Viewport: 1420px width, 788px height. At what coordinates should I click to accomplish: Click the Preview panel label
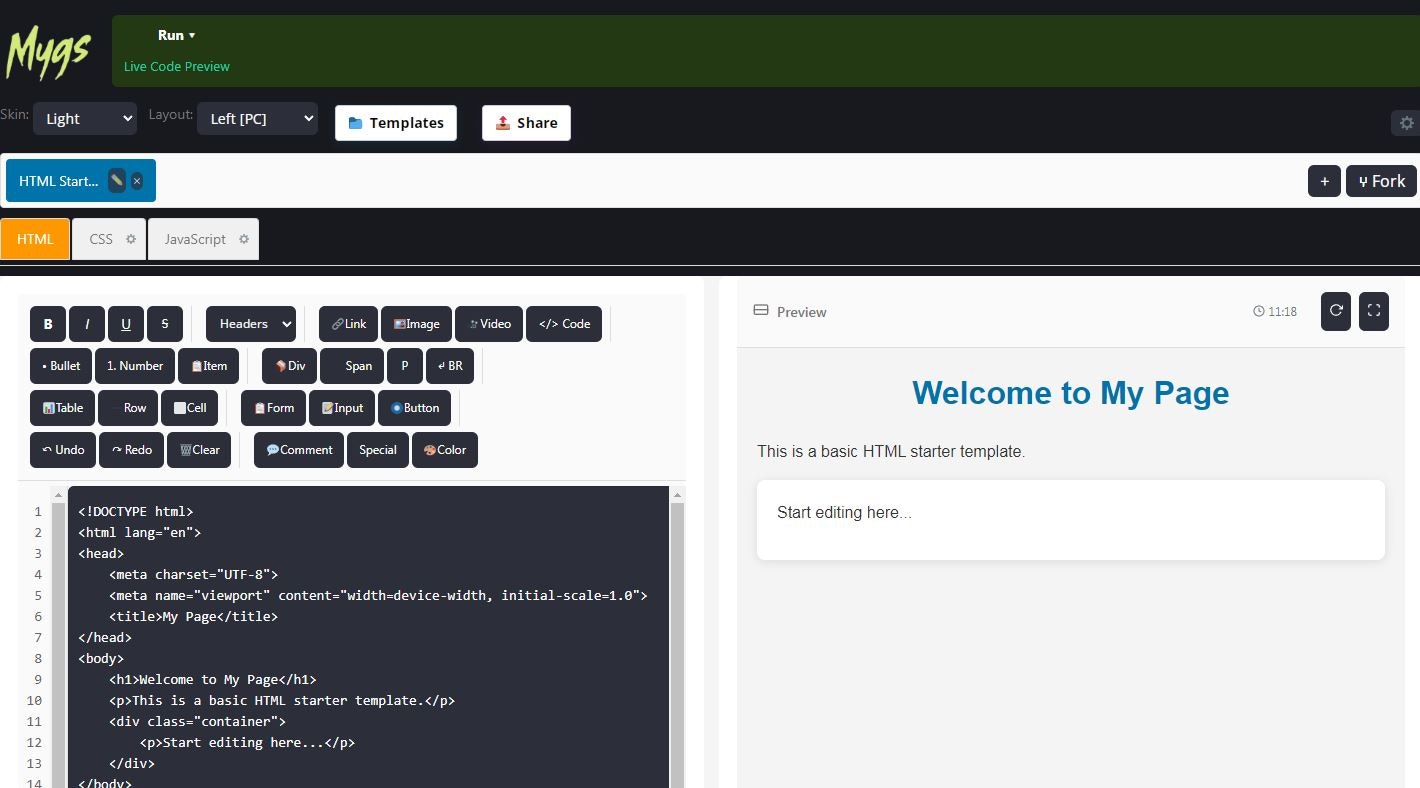pos(790,312)
